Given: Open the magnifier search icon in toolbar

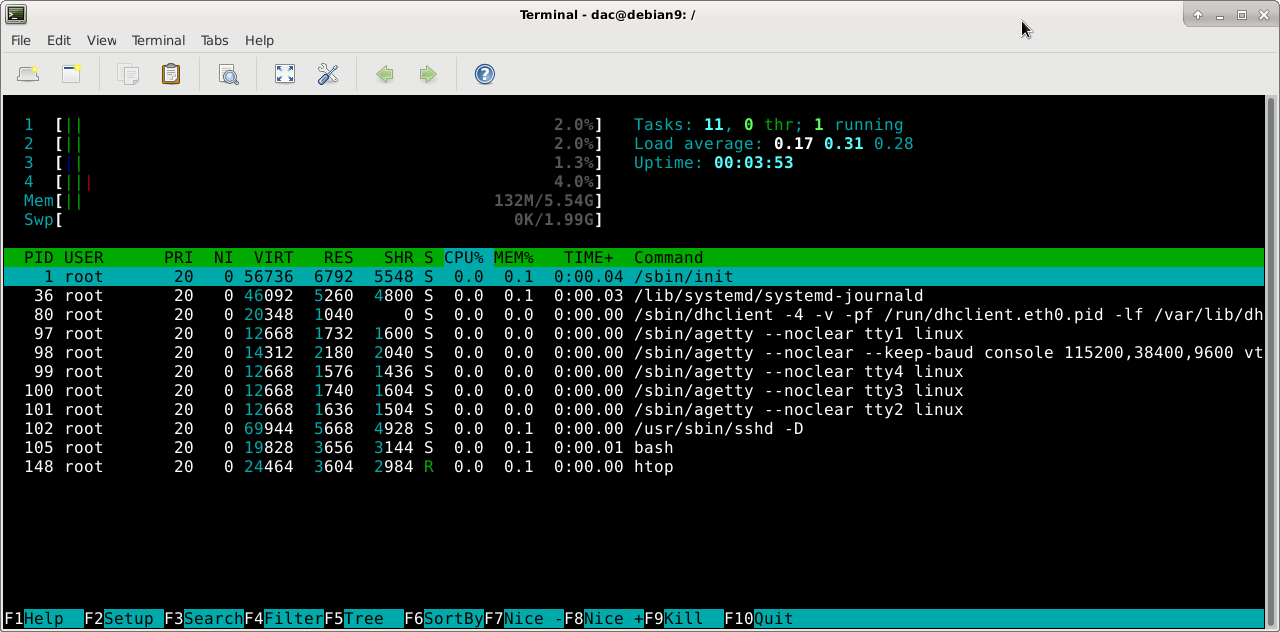Looking at the screenshot, I should [228, 74].
